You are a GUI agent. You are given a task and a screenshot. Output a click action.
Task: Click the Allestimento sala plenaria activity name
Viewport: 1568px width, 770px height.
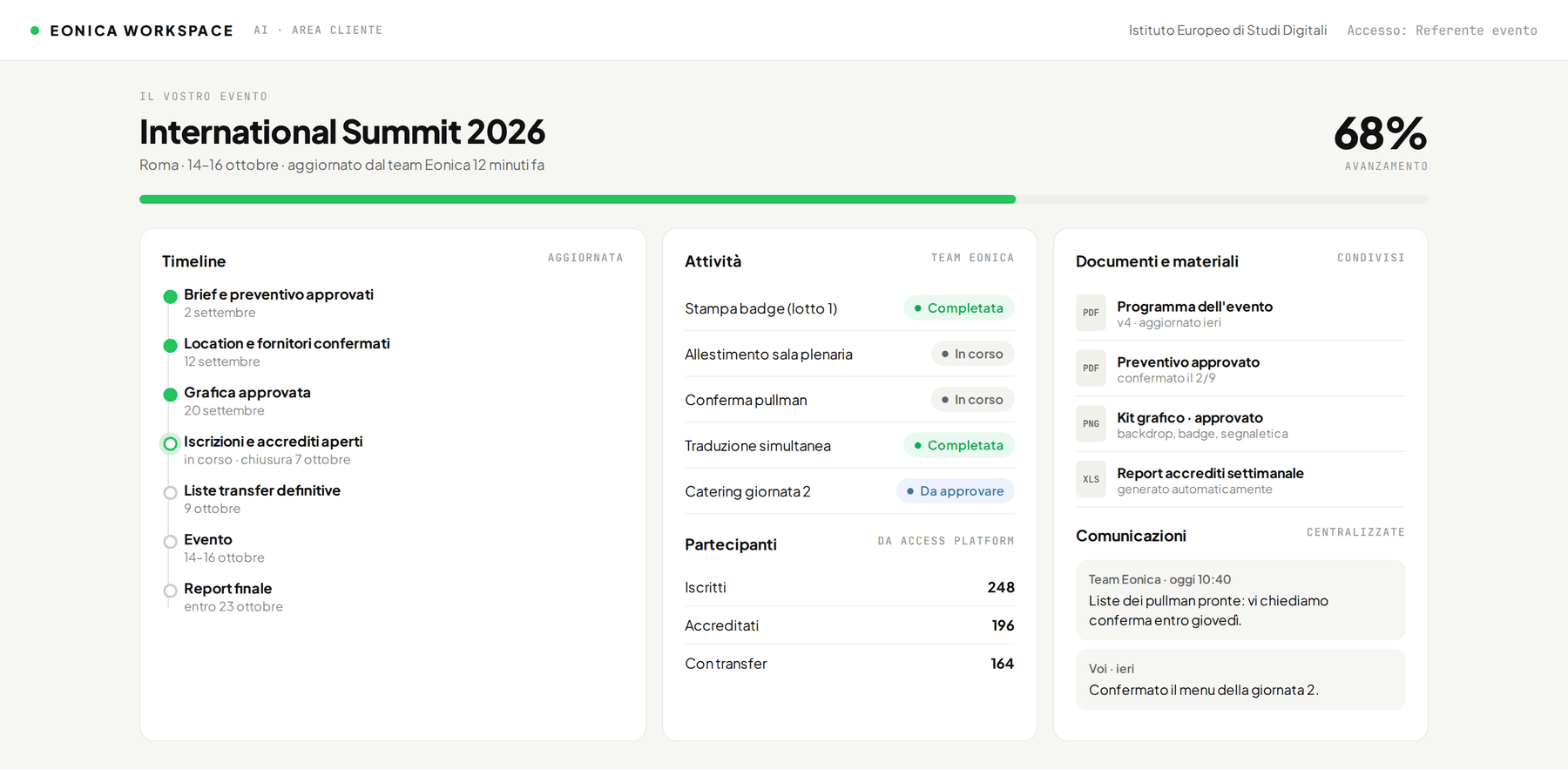(x=768, y=355)
